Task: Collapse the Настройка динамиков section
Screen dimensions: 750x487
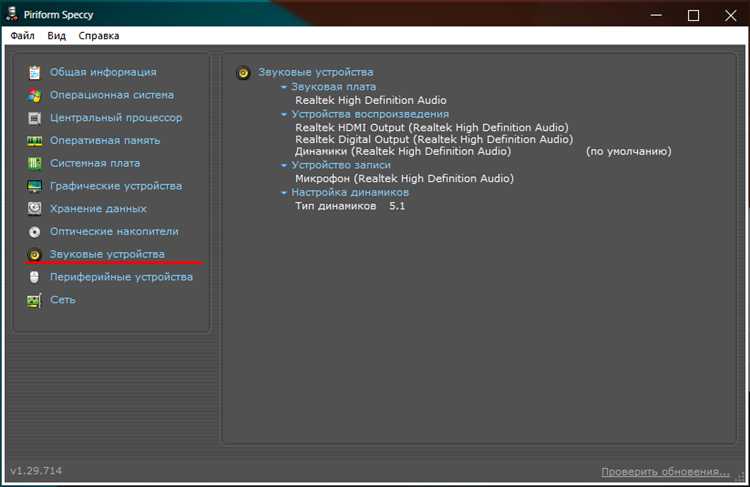Action: pos(284,192)
